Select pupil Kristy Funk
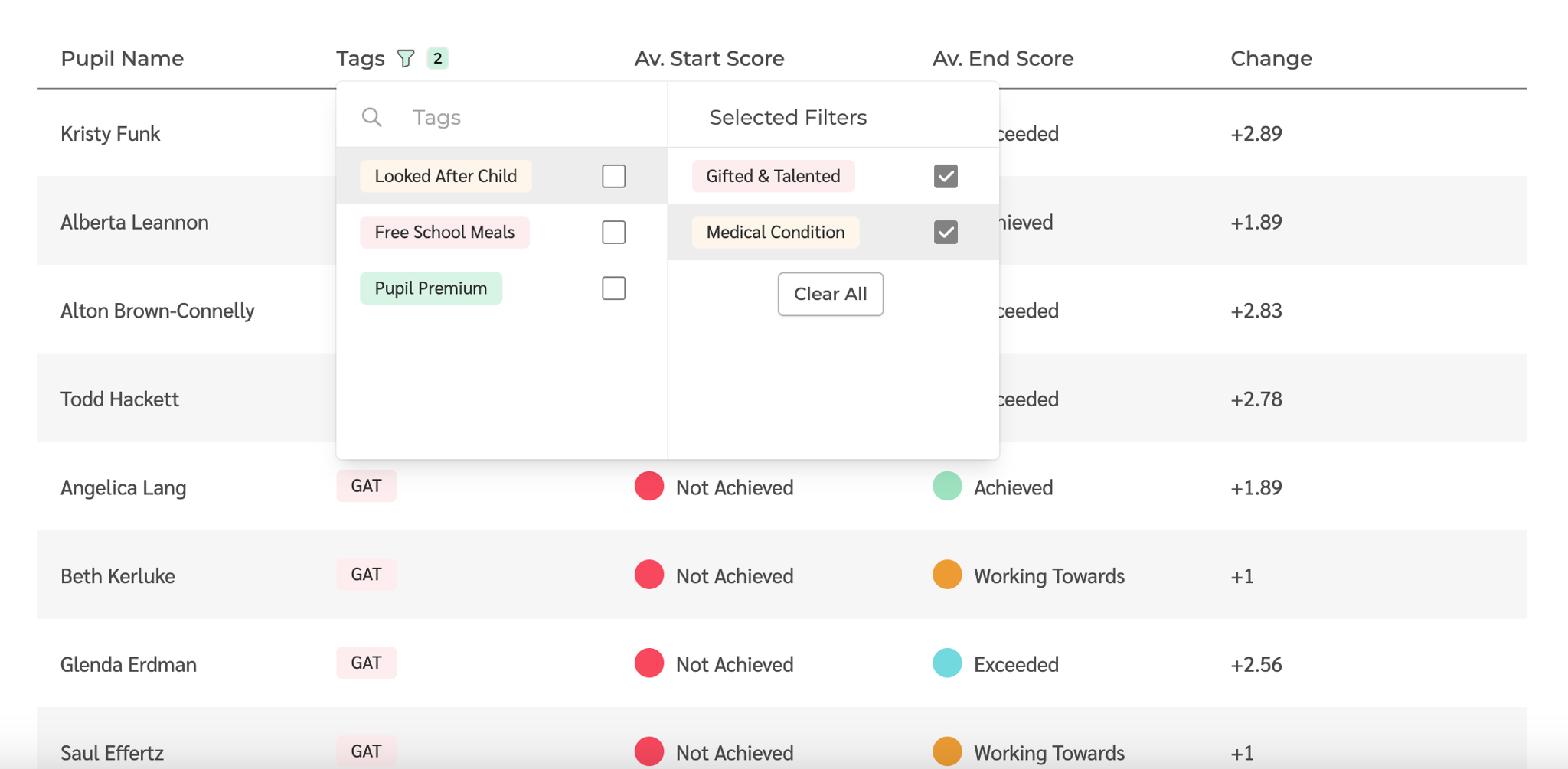Viewport: 1568px width, 769px height. pos(110,133)
